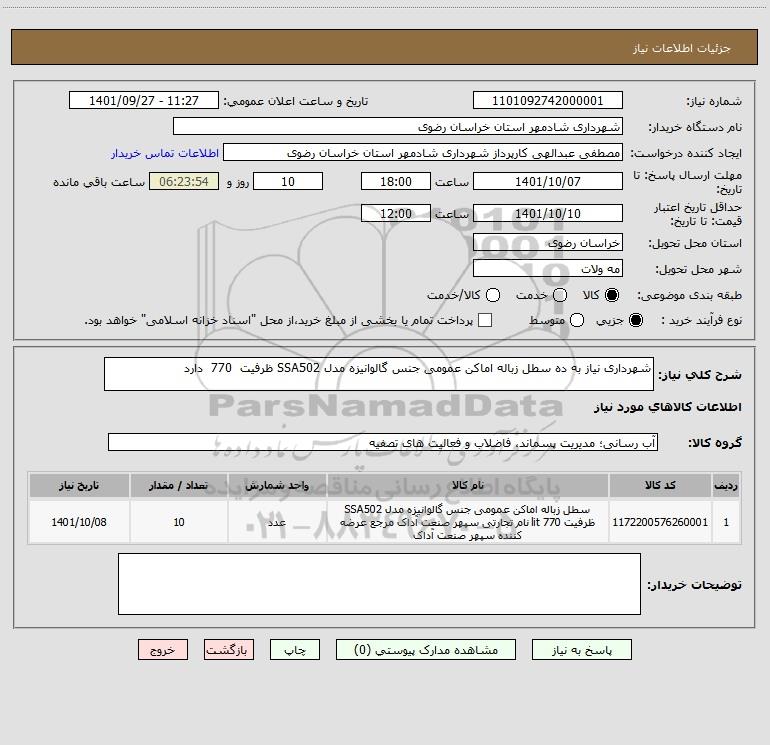Select the کالا radio button
Screen dimensions: 770x745
pos(612,295)
